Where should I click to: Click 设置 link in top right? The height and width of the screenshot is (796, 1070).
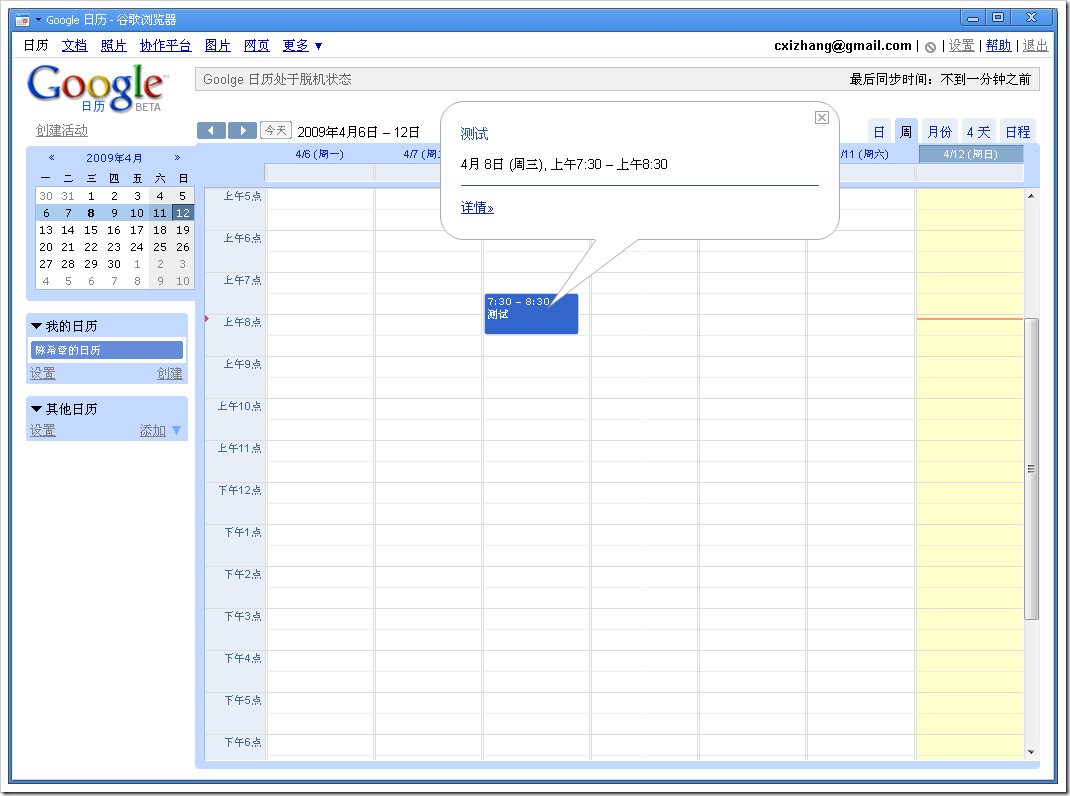pos(961,46)
